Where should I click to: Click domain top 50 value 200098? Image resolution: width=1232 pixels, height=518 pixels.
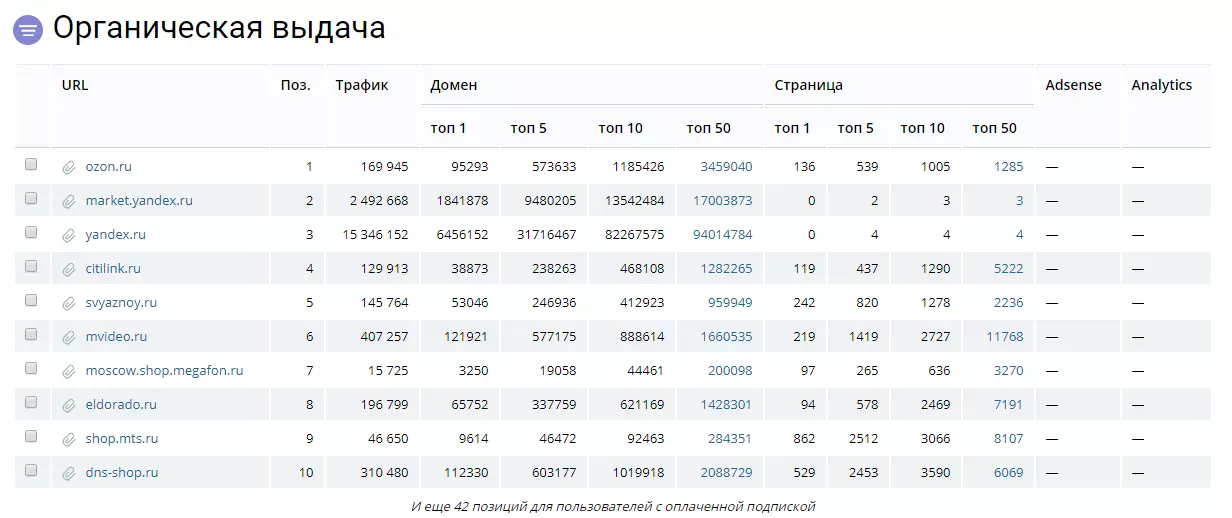pos(730,371)
